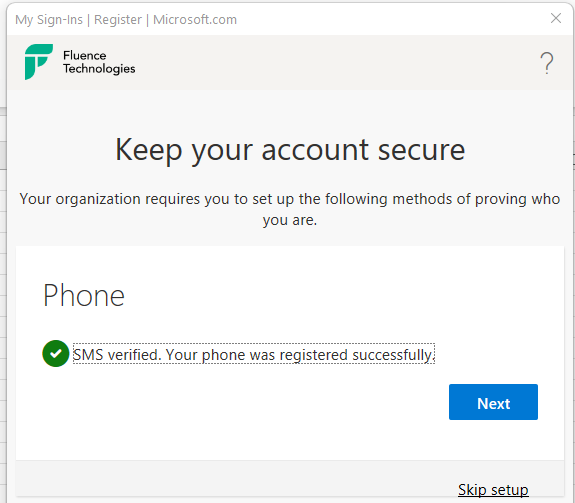575x503 pixels.
Task: Click the gray header banner beside the logo
Action: [x=330, y=62]
